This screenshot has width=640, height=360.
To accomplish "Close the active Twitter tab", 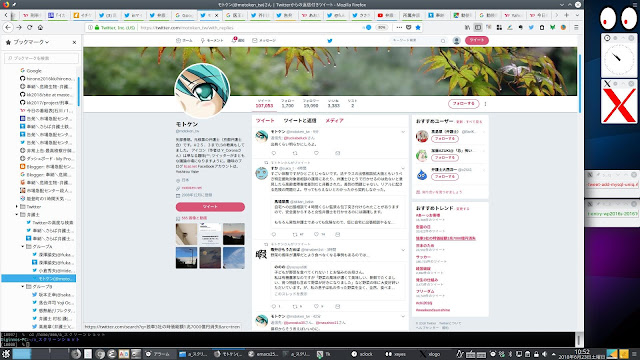I will pyautogui.click(x=216, y=15).
